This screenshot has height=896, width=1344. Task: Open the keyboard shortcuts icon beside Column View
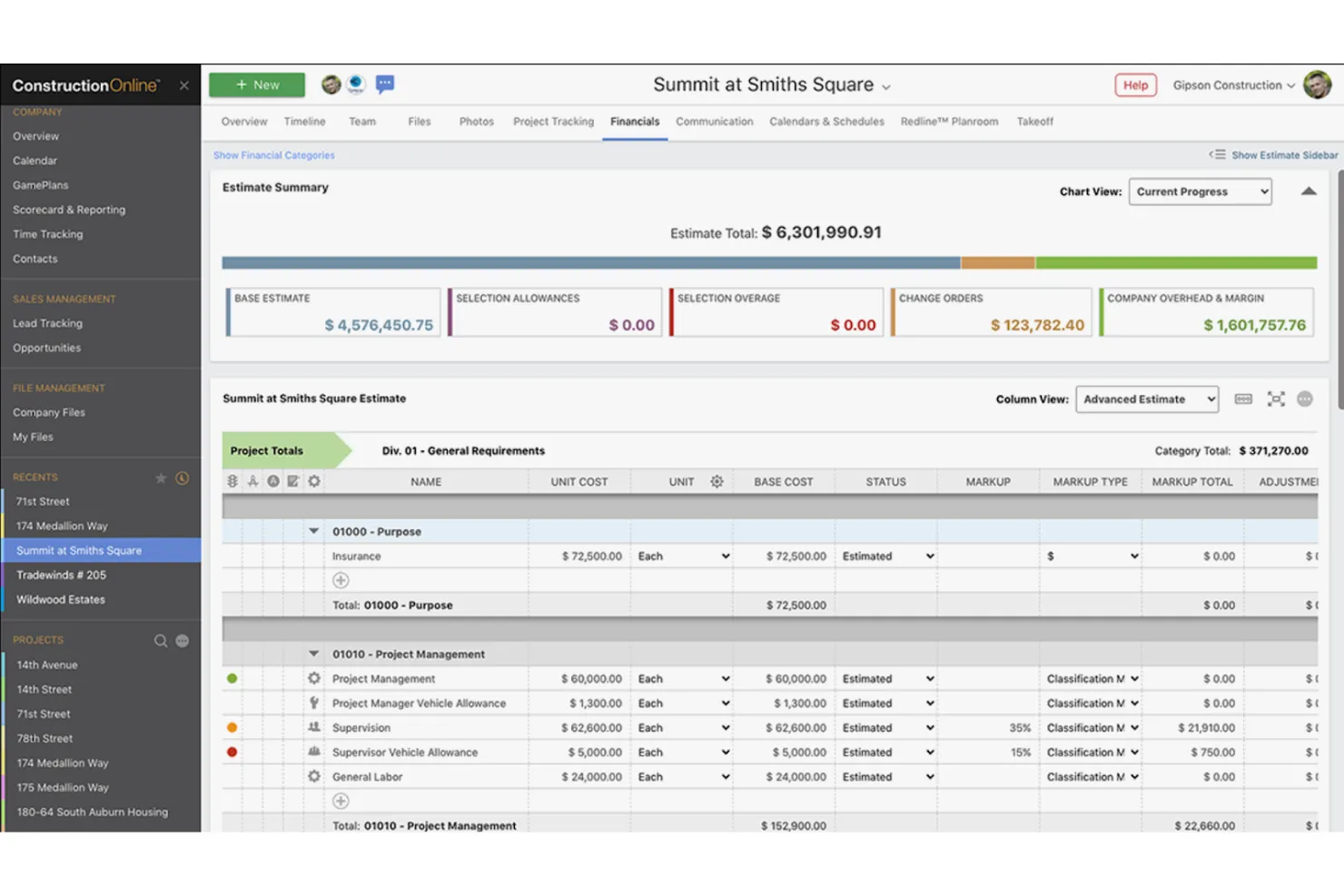[1242, 399]
